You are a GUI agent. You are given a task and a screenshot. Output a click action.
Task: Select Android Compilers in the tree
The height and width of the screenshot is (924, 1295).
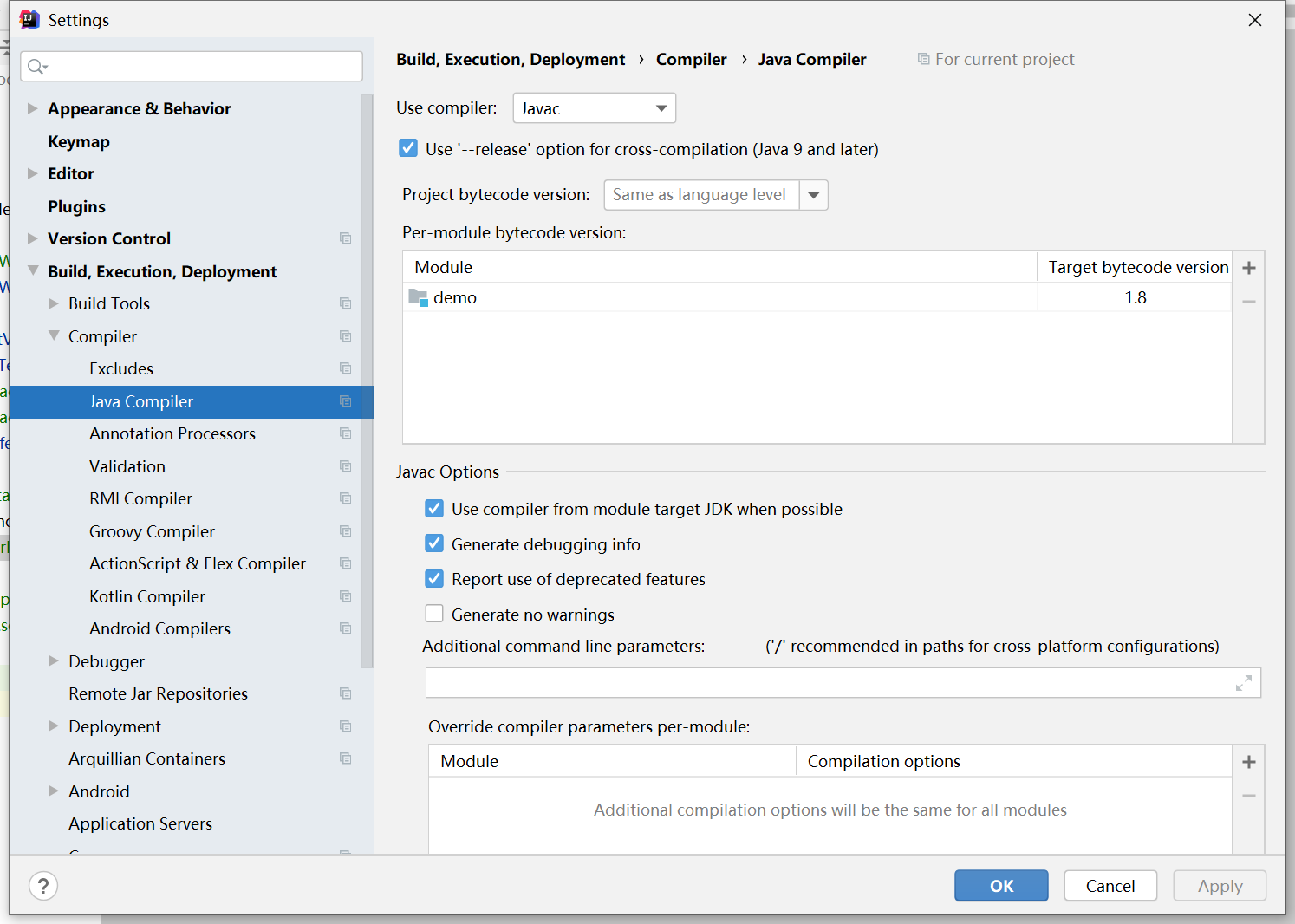[159, 628]
